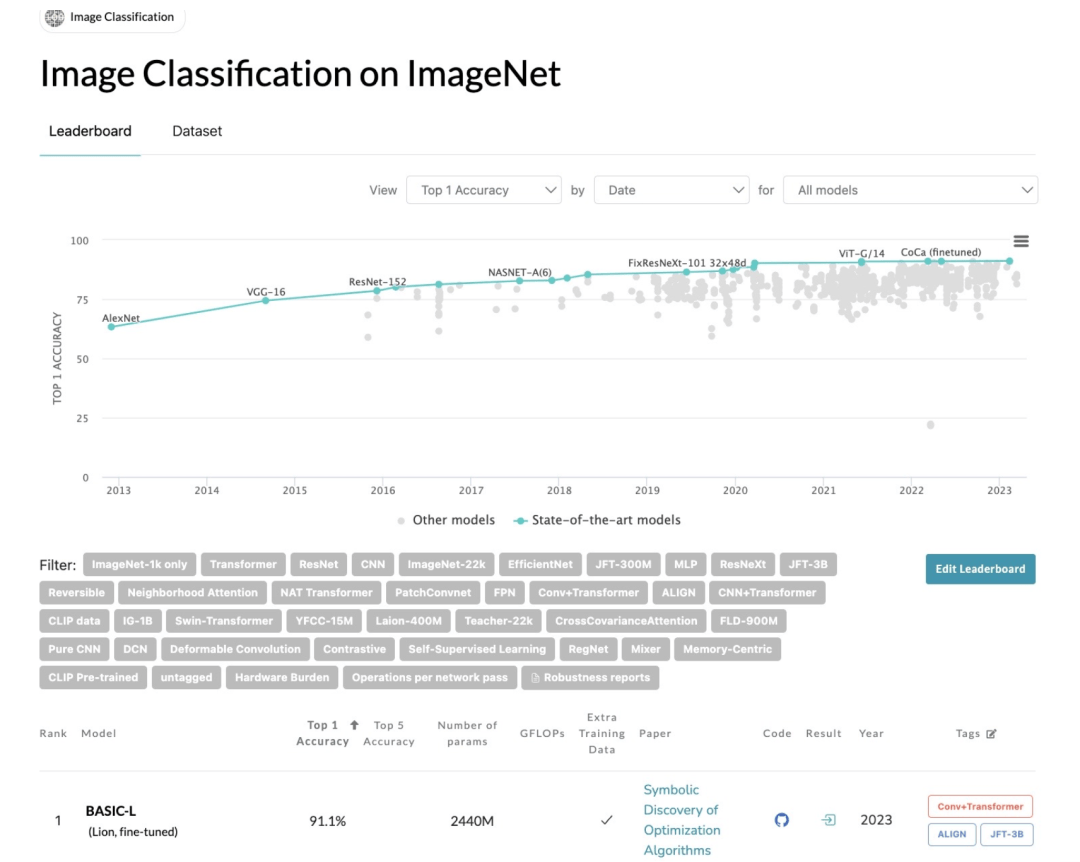Viewport: 1080px width, 862px height.
Task: Click the Image Classification brain icon
Action: click(54, 17)
